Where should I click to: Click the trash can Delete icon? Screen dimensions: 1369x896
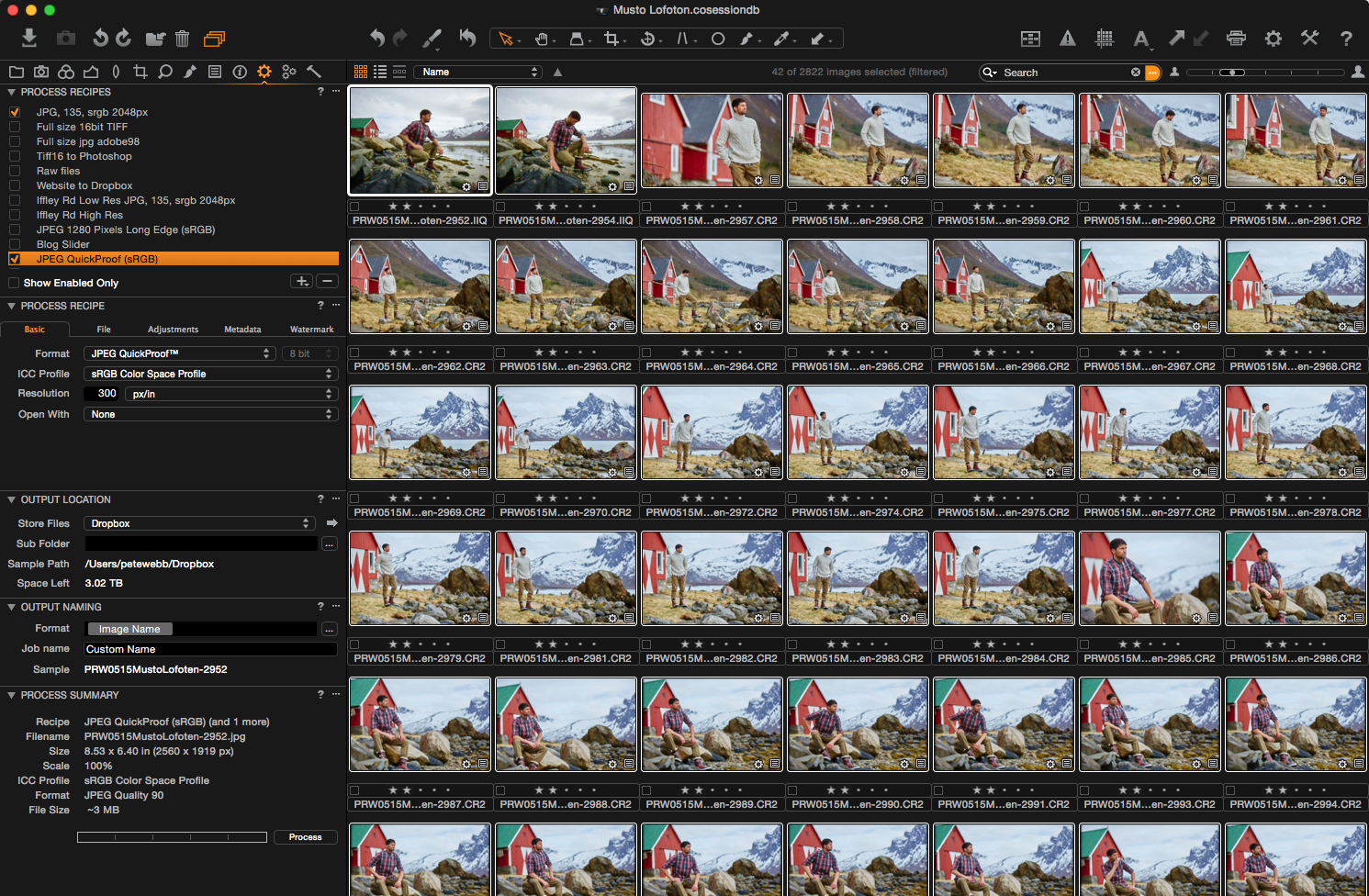[x=182, y=38]
